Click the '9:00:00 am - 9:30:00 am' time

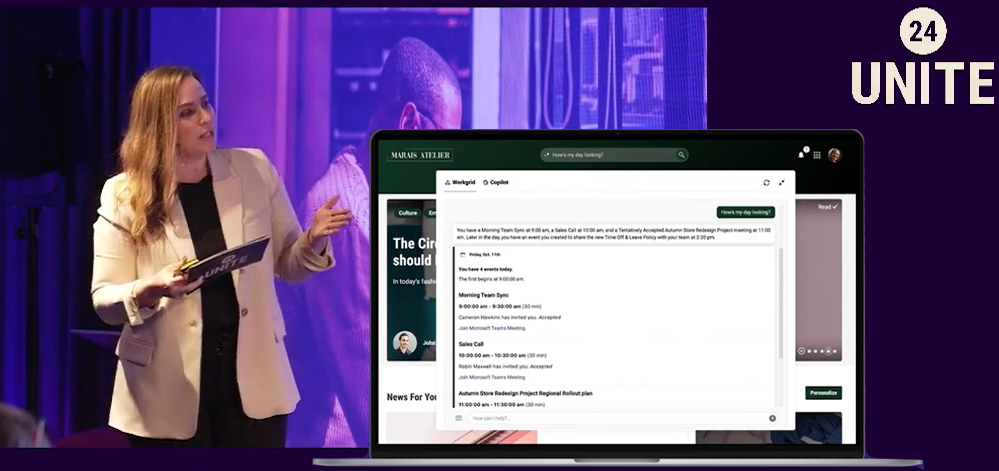point(489,306)
